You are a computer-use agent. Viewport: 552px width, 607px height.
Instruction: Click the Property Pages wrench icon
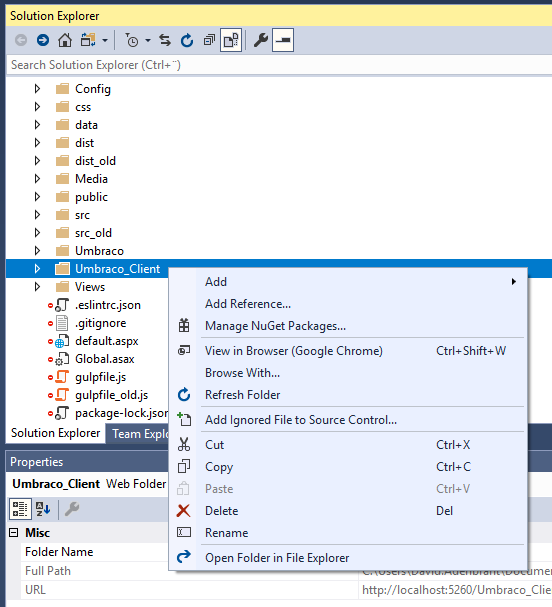coord(72,509)
